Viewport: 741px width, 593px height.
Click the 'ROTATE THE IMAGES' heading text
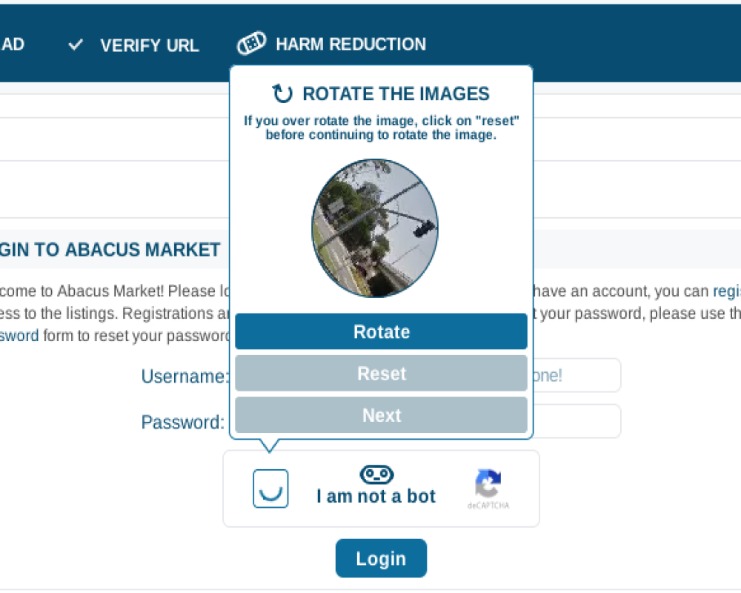click(396, 94)
